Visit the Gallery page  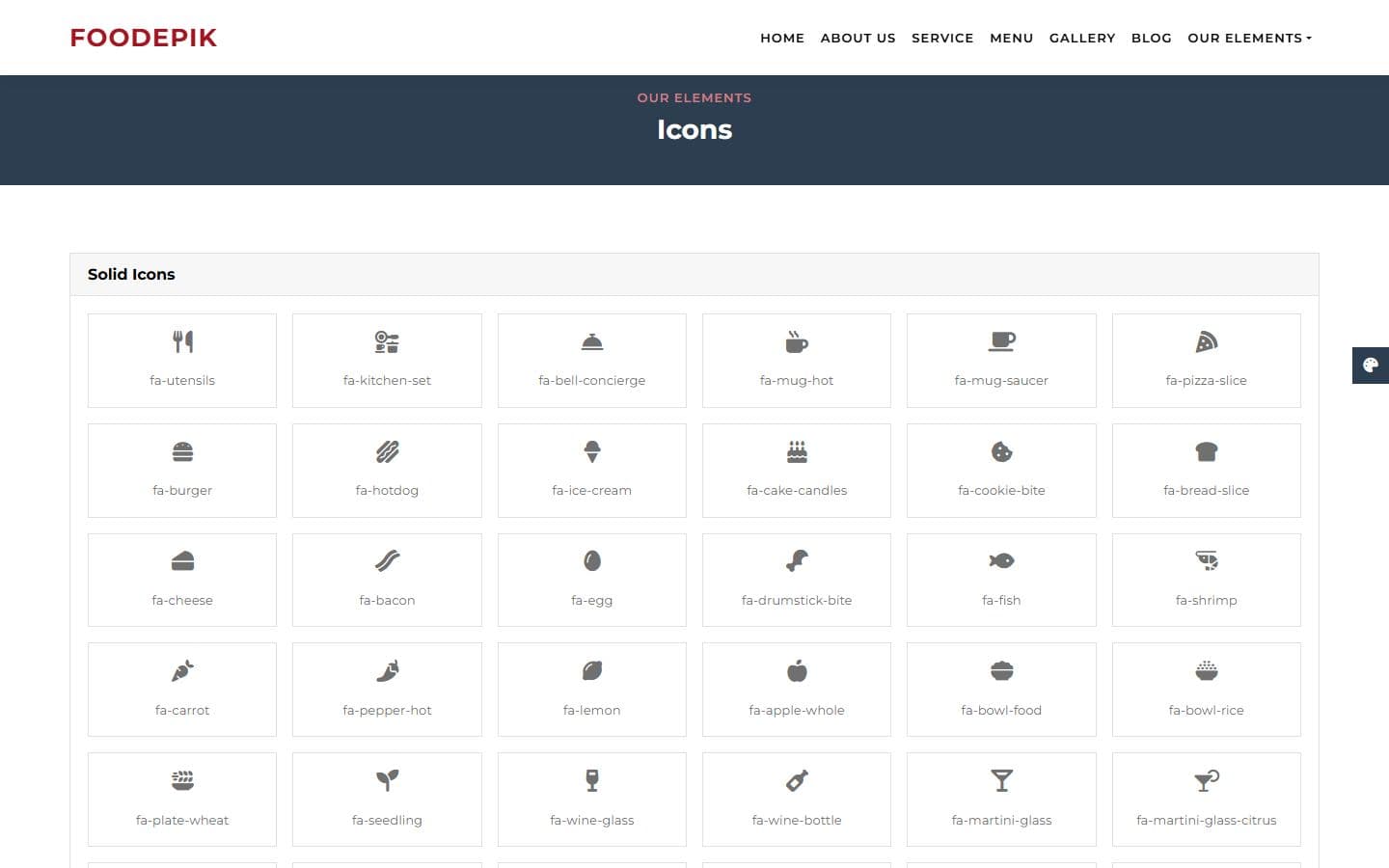tap(1082, 39)
